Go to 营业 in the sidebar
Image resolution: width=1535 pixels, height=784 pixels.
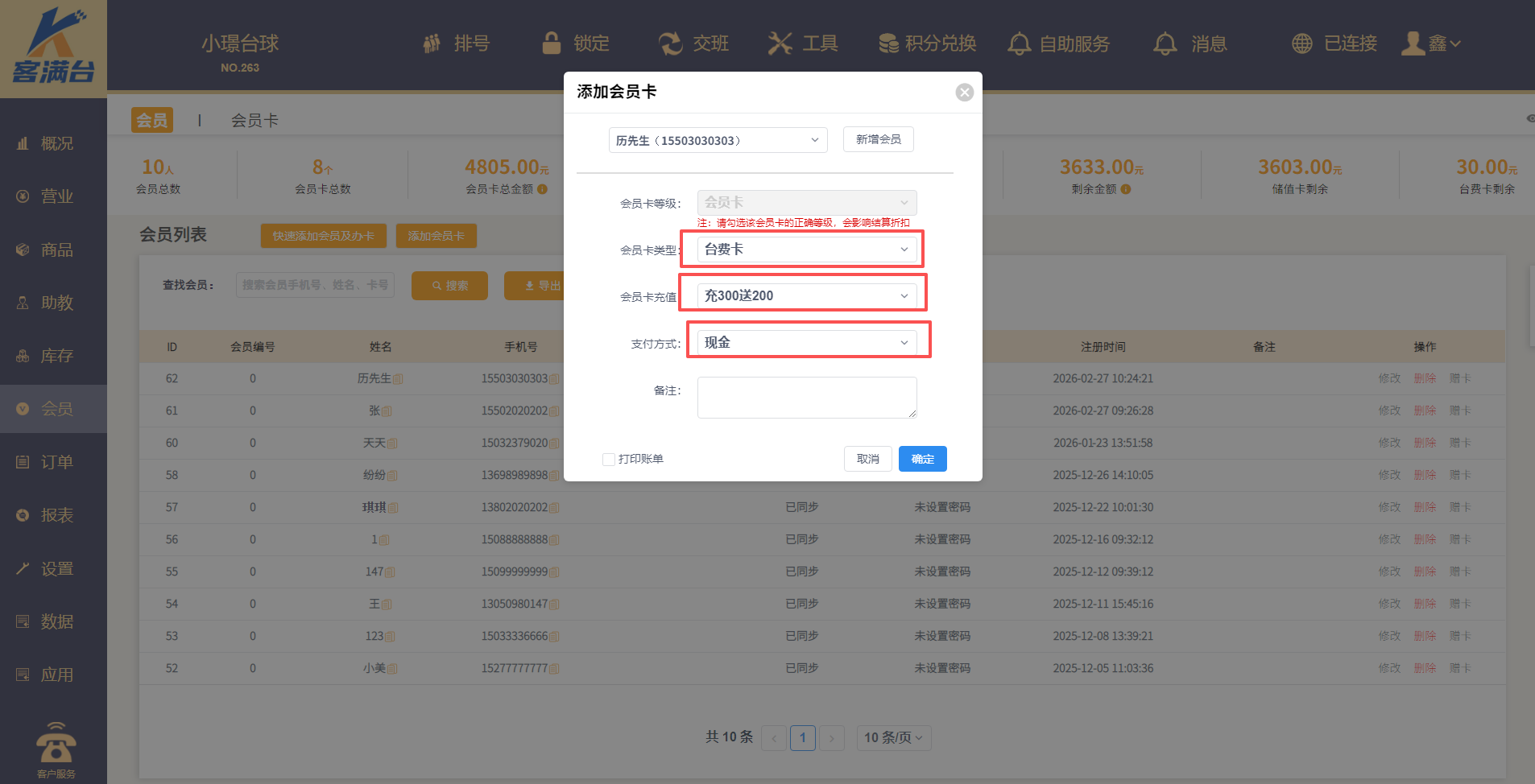[56, 196]
